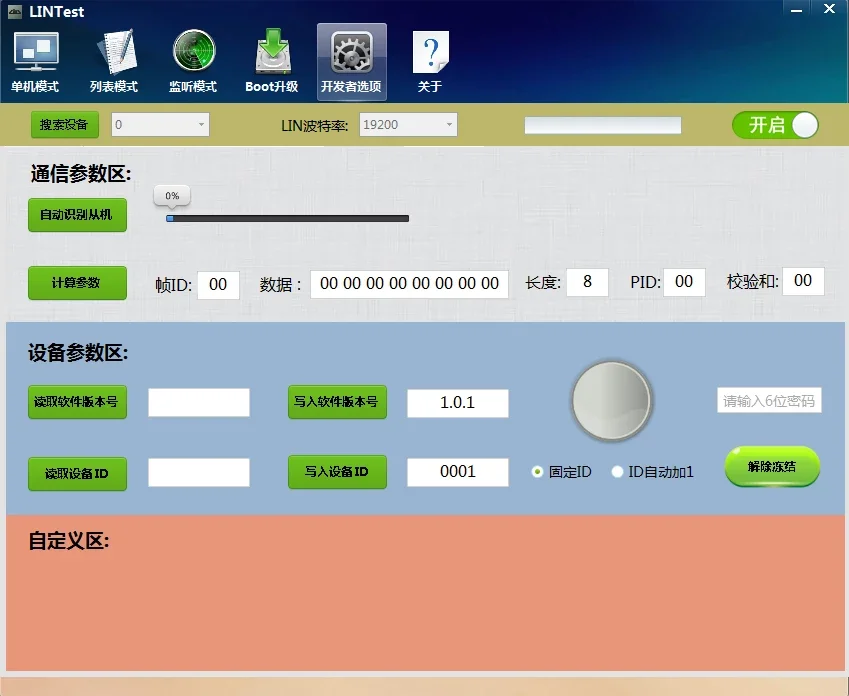Select the 固定ID radio button

(537, 472)
